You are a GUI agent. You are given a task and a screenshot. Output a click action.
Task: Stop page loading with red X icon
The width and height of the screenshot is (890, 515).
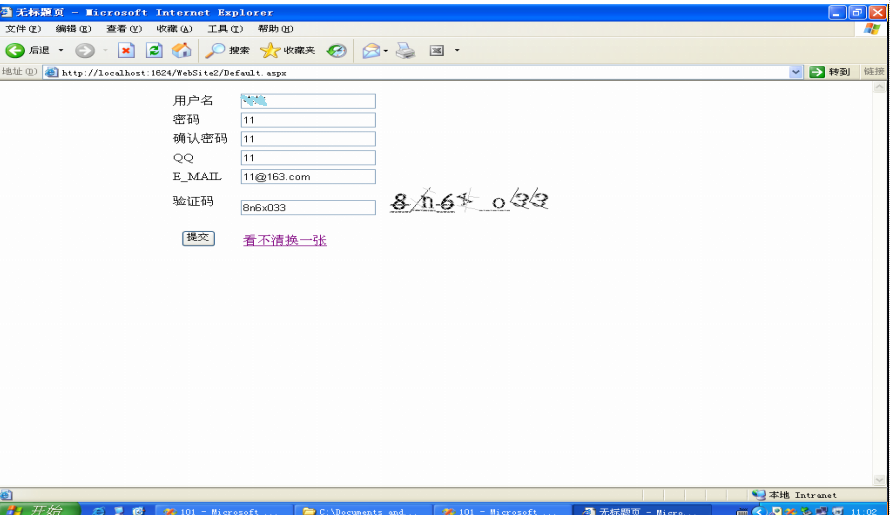pos(125,51)
